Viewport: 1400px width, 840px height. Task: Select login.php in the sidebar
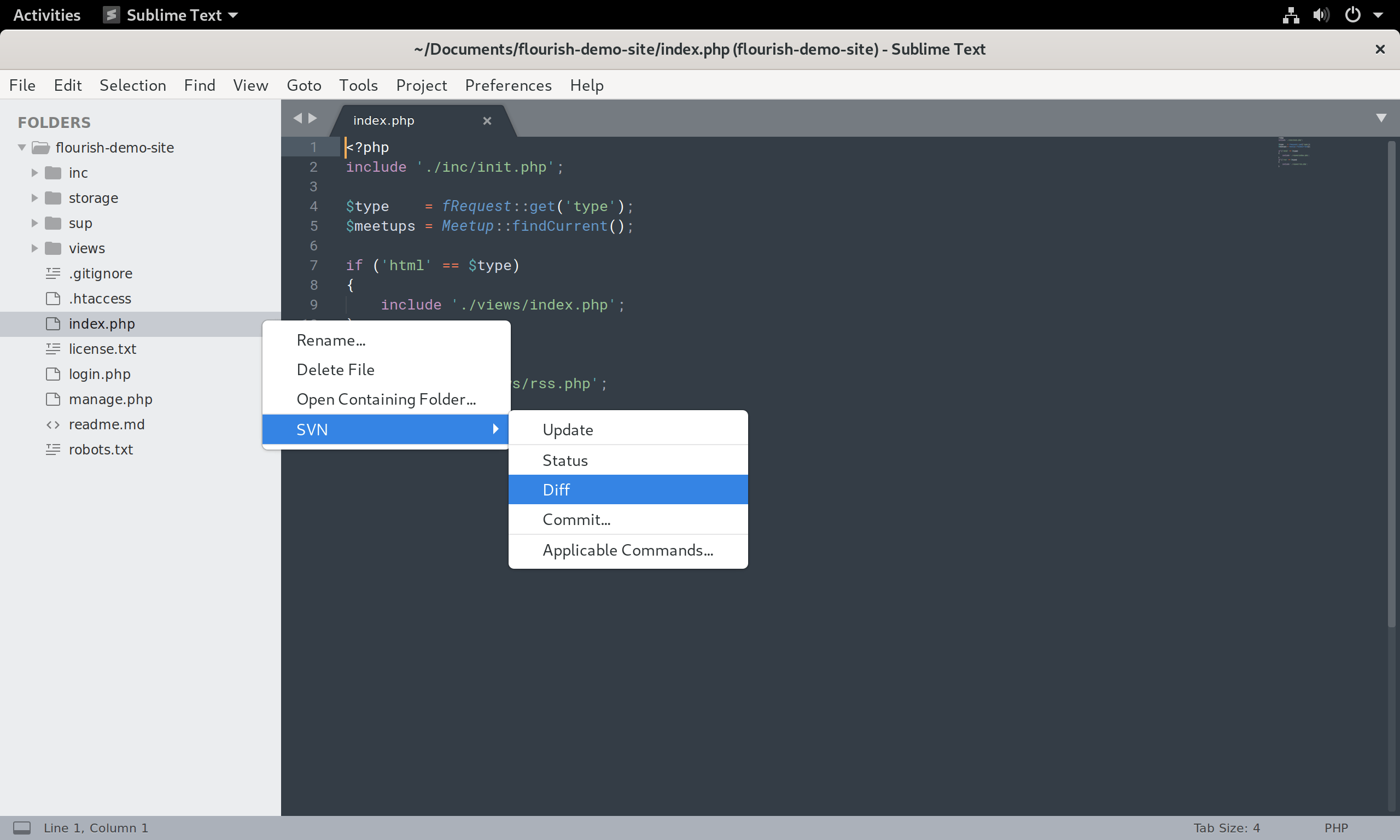coord(100,374)
